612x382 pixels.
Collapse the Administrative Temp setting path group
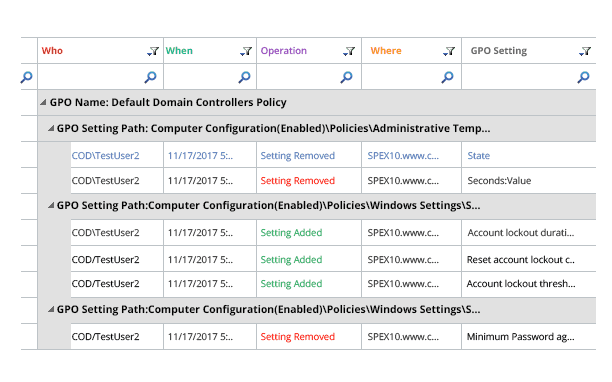(51, 128)
